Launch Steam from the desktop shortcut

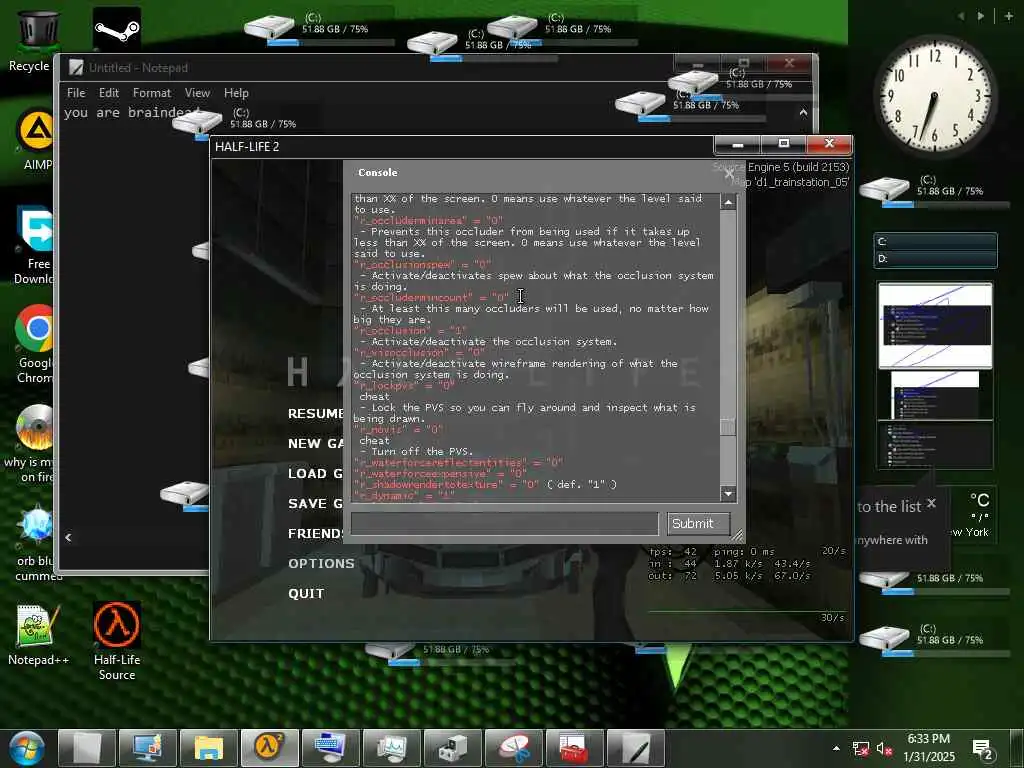click(117, 29)
